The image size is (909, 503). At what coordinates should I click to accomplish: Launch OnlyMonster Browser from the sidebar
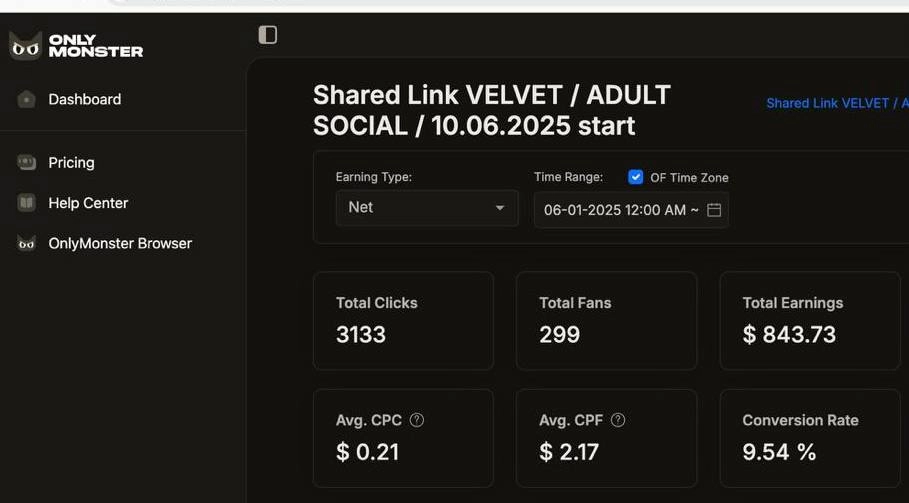pos(120,243)
